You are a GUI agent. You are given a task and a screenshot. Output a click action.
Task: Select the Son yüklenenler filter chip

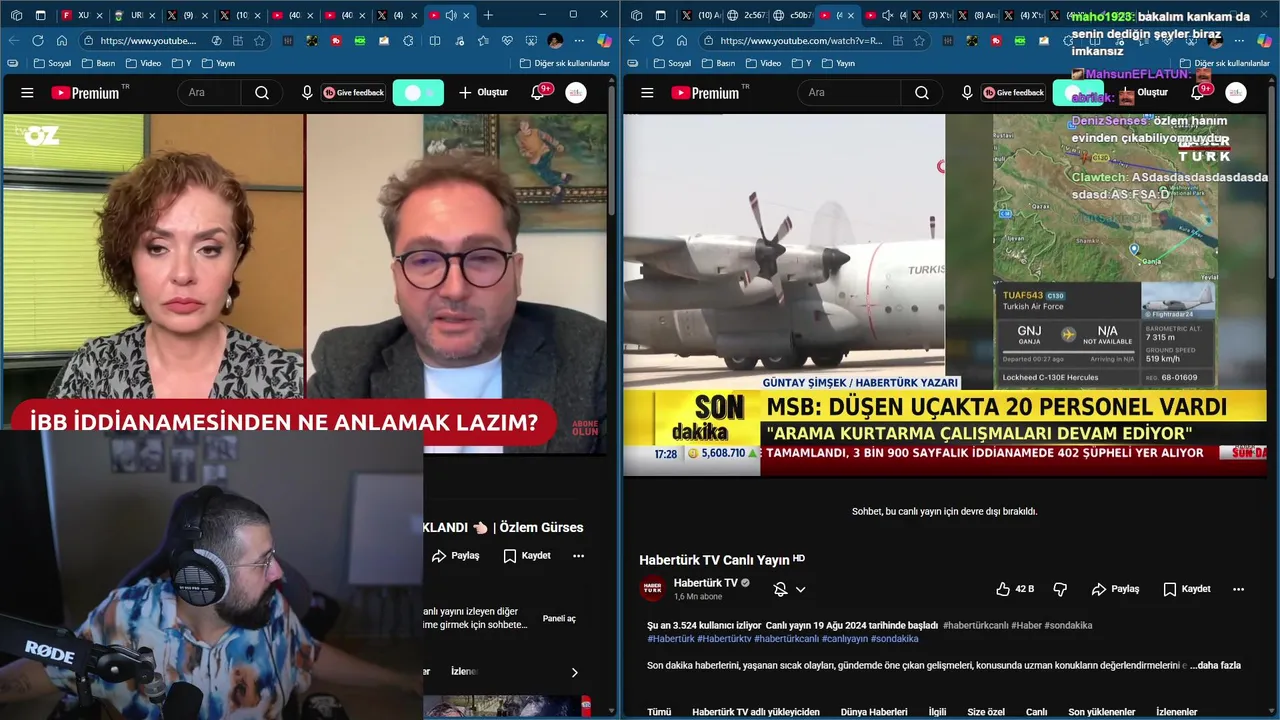(1101, 712)
